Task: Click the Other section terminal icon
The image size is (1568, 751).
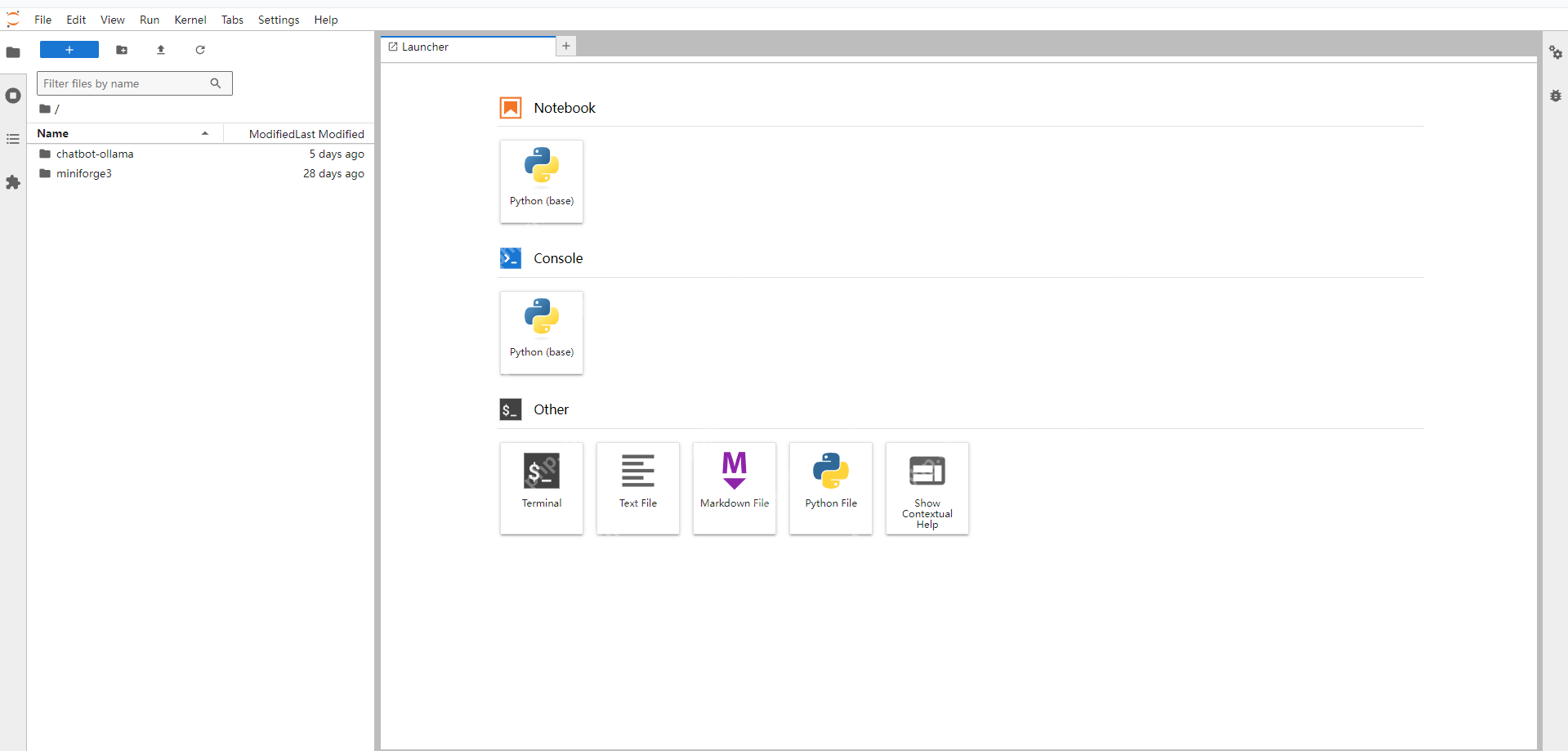Action: pyautogui.click(x=511, y=409)
